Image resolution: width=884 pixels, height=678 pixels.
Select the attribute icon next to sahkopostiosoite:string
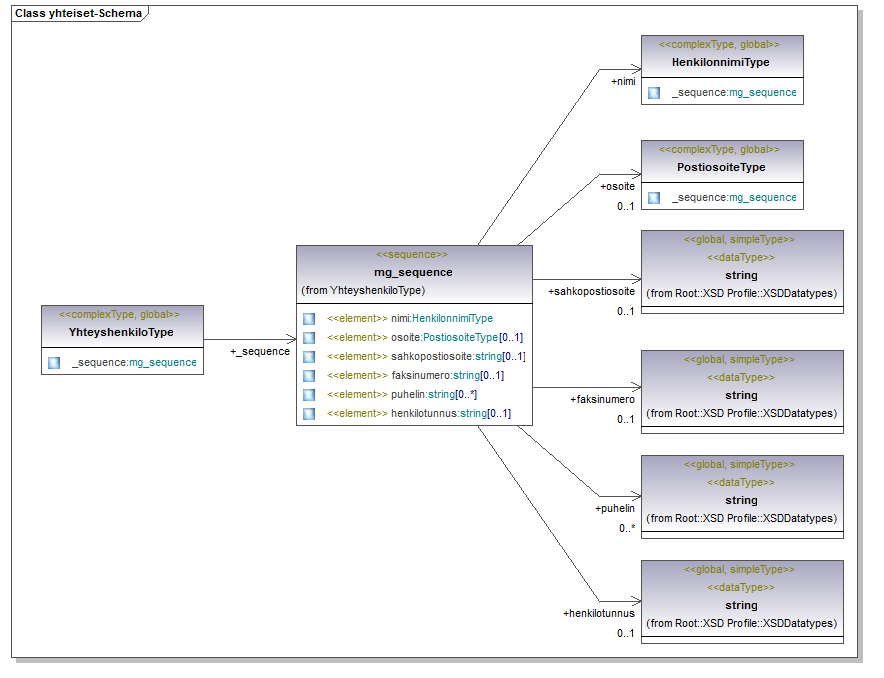point(309,357)
